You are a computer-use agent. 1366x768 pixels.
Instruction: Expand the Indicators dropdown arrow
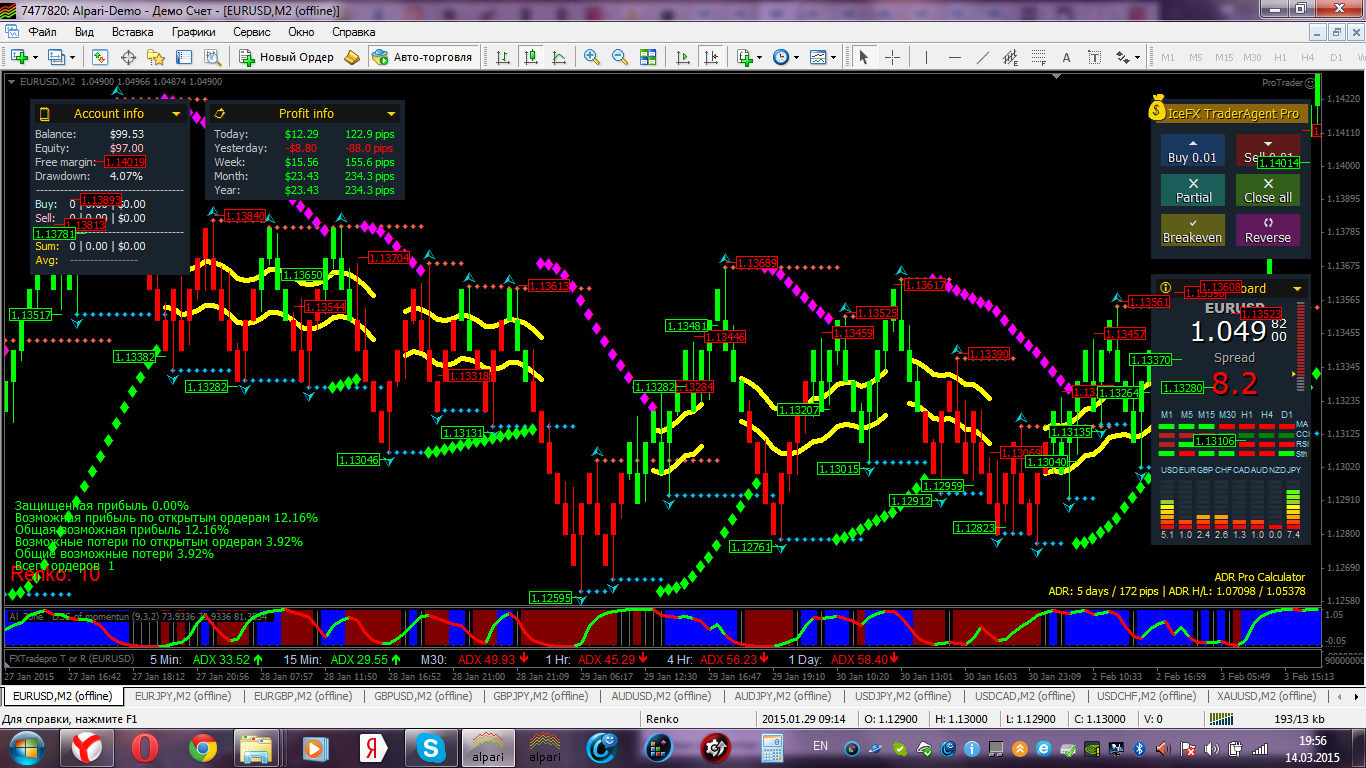(760, 57)
